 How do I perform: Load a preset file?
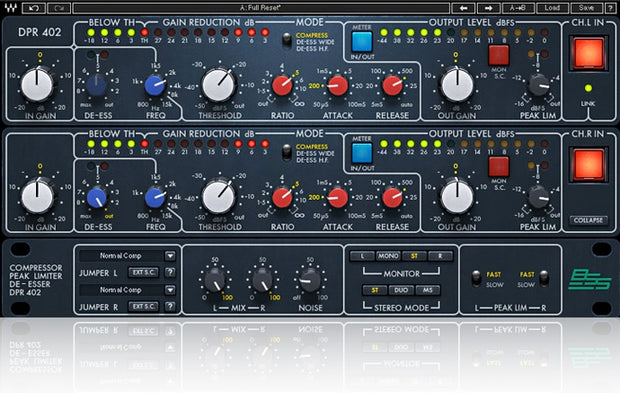click(x=552, y=8)
